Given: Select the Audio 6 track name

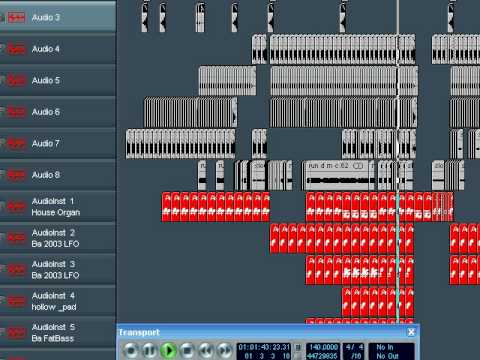Looking at the screenshot, I should [x=46, y=112].
